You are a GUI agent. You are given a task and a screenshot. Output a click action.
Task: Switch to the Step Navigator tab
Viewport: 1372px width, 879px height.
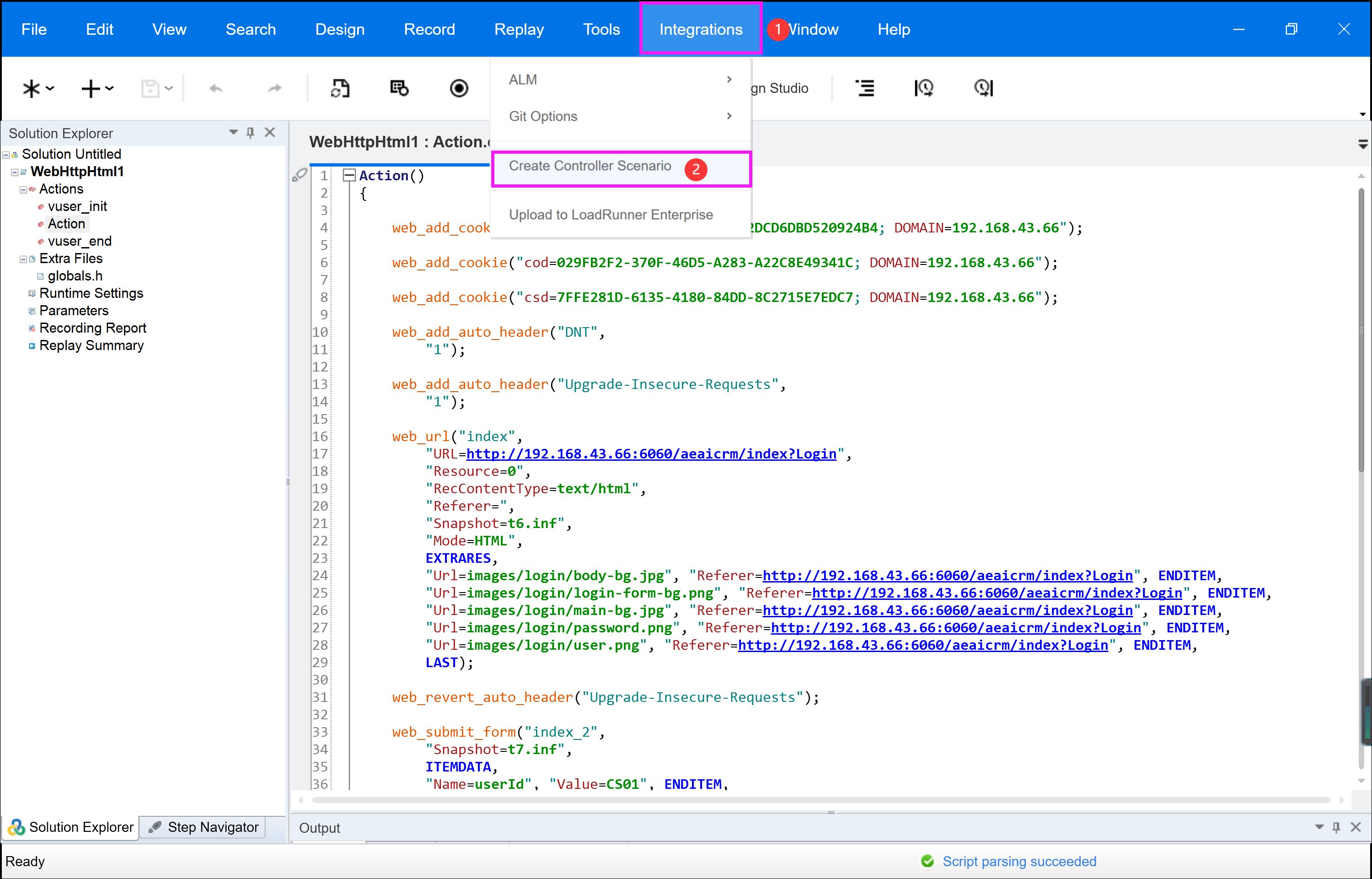pyautogui.click(x=204, y=827)
